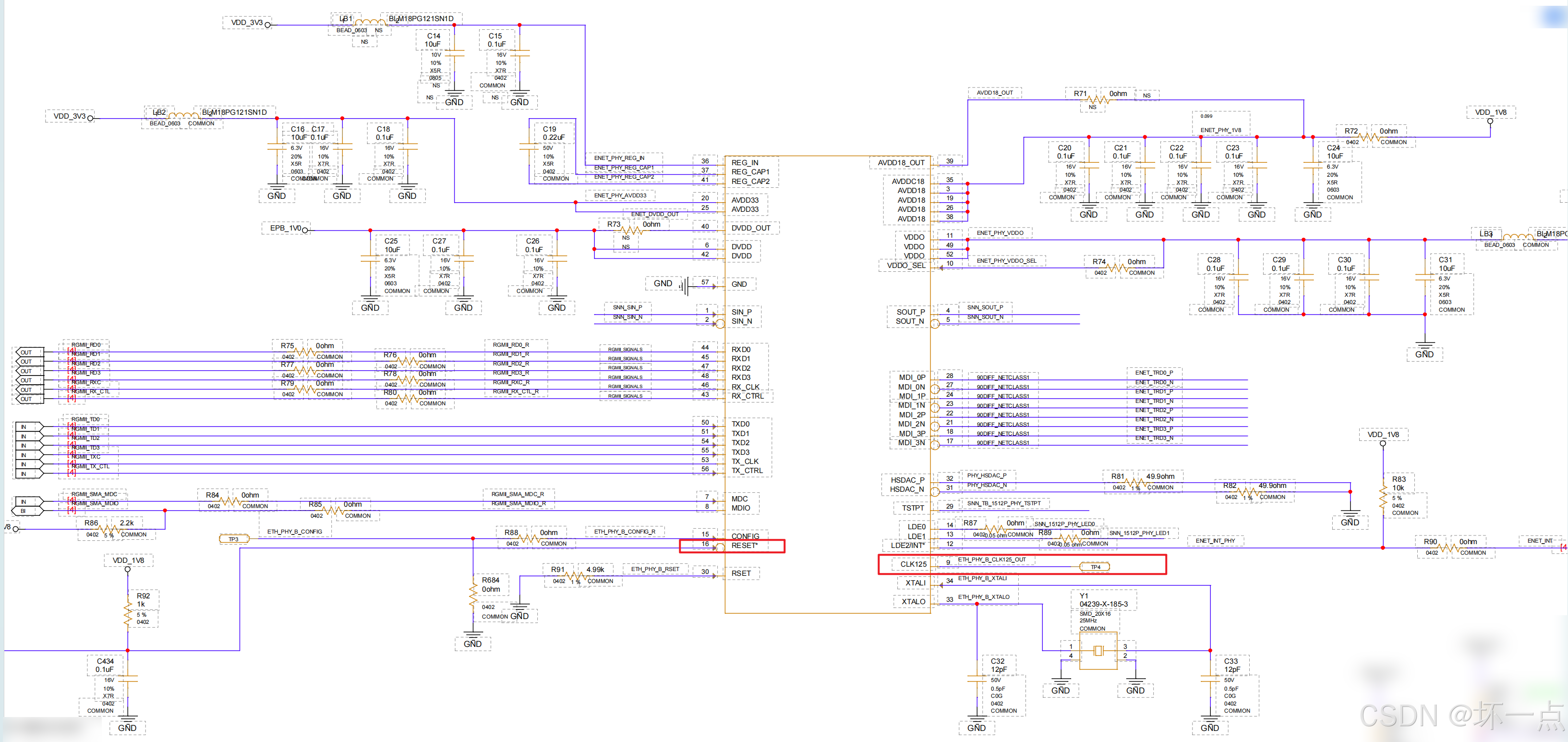
Task: Click the CLK125 pin label
Action: [913, 564]
